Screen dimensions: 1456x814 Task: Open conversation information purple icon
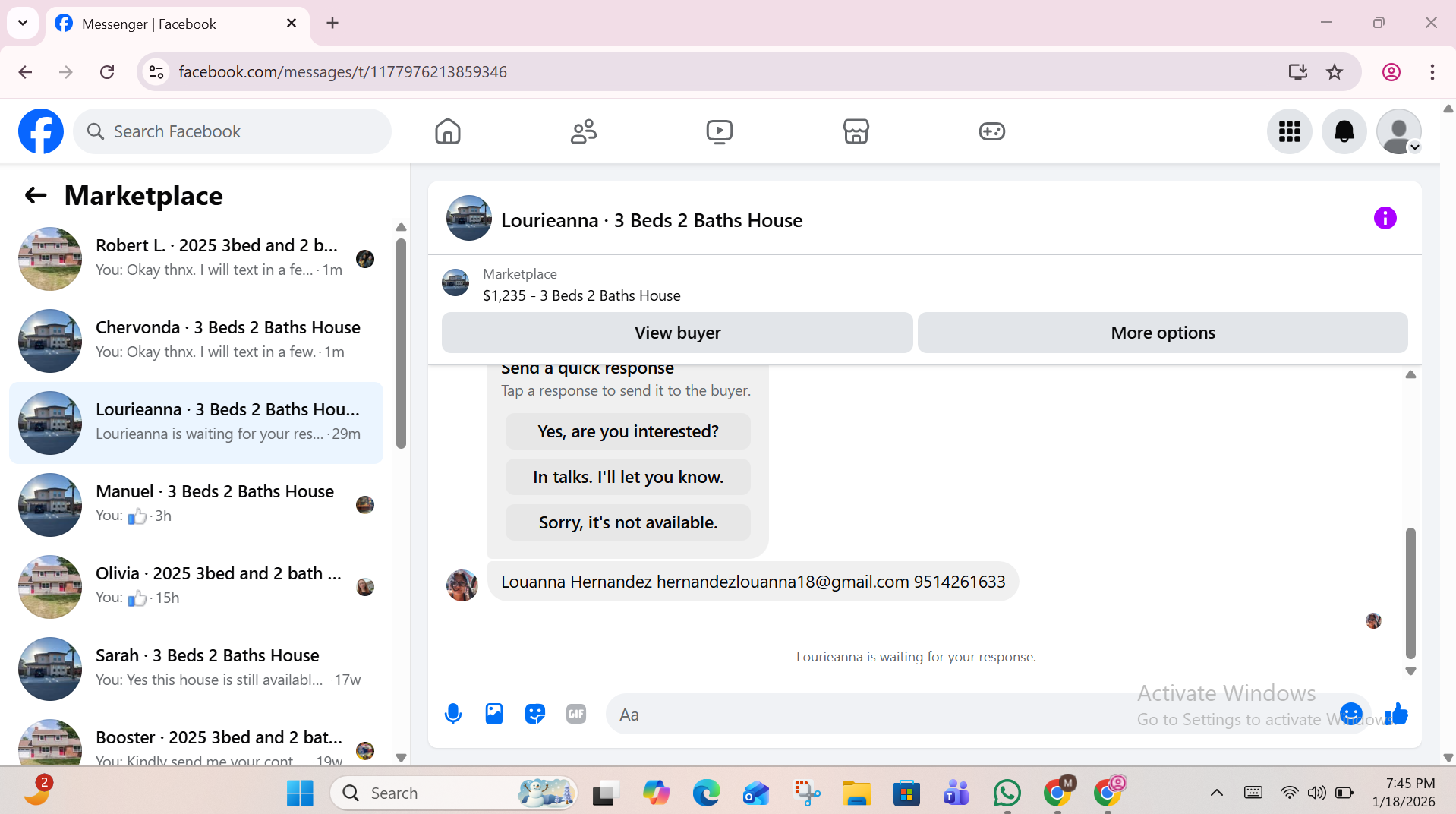point(1385,219)
